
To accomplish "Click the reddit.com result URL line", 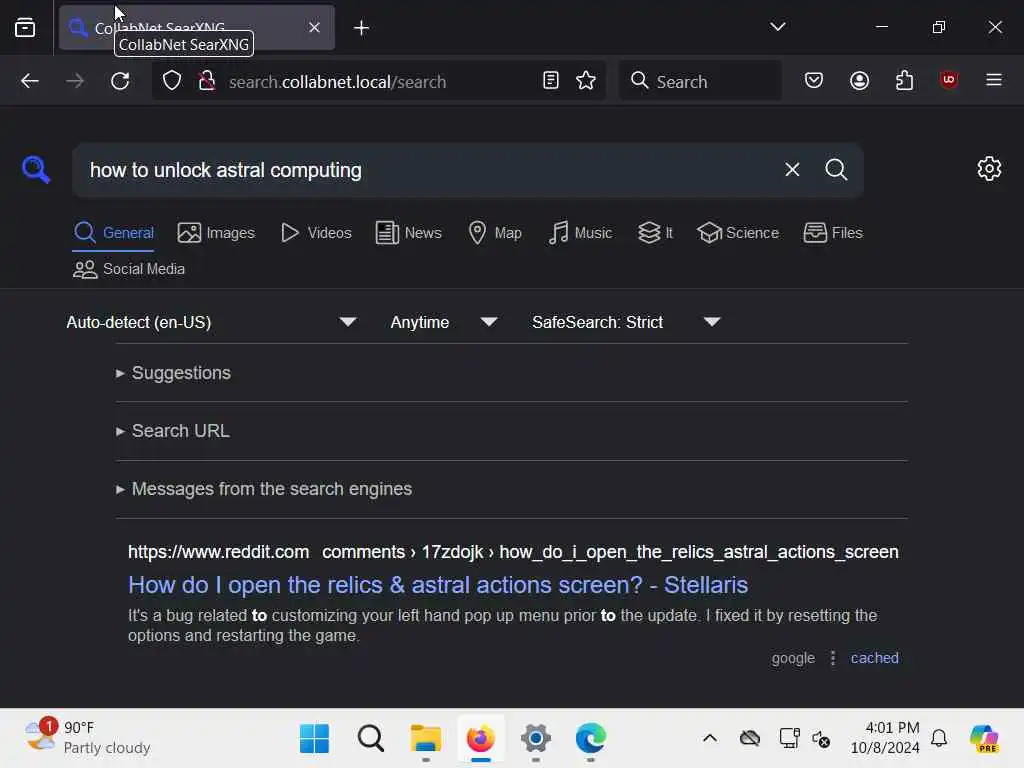I will (513, 552).
